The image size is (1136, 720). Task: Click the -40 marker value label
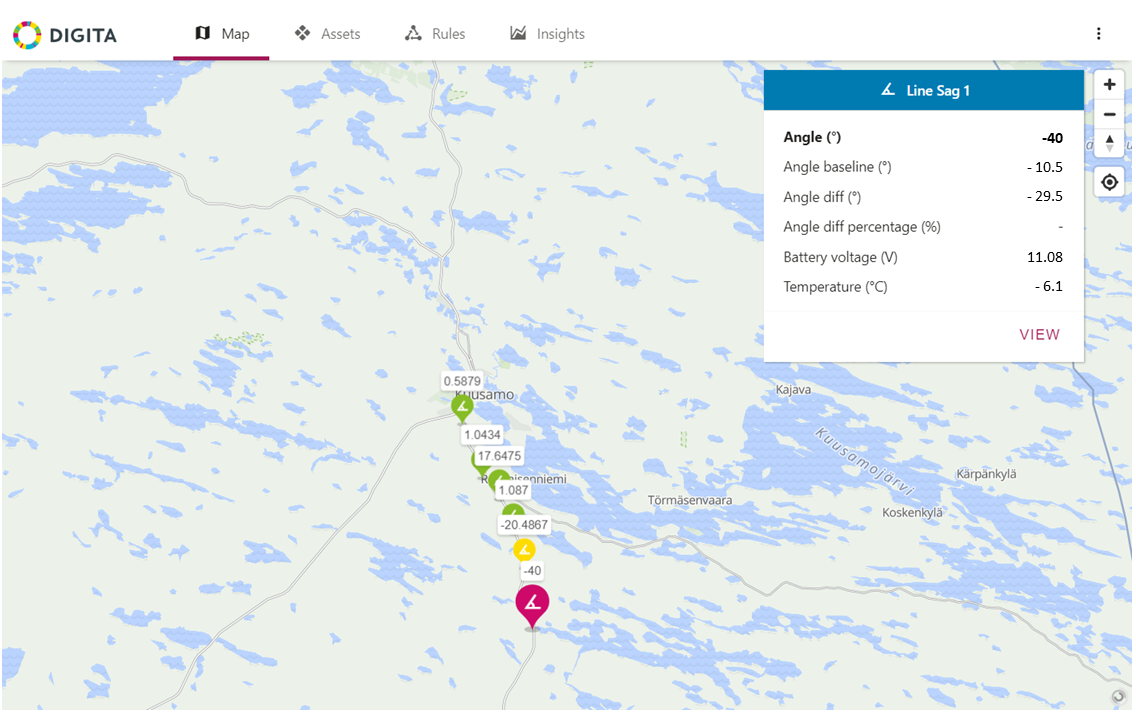532,571
